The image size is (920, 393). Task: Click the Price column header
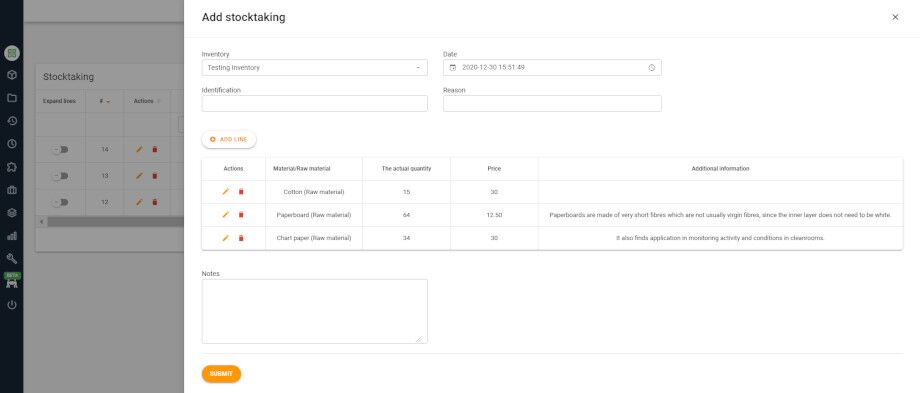tap(494, 169)
